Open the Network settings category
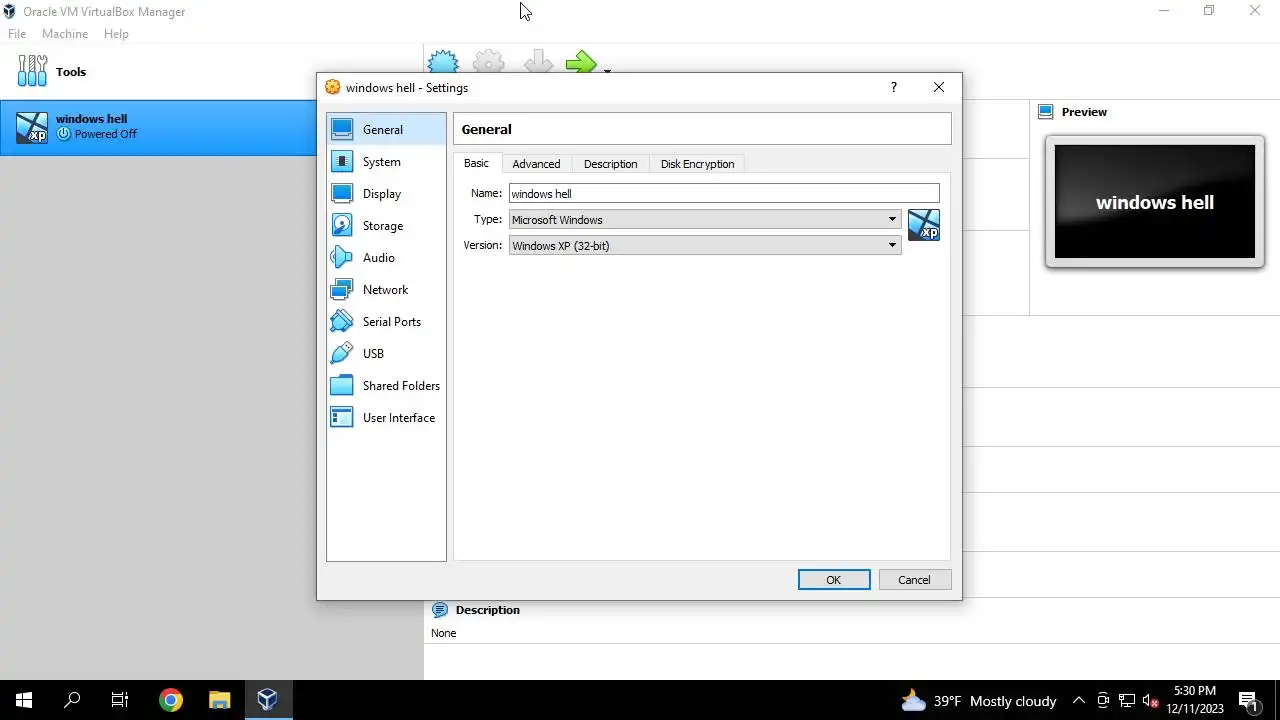The height and width of the screenshot is (720, 1280). (x=386, y=289)
